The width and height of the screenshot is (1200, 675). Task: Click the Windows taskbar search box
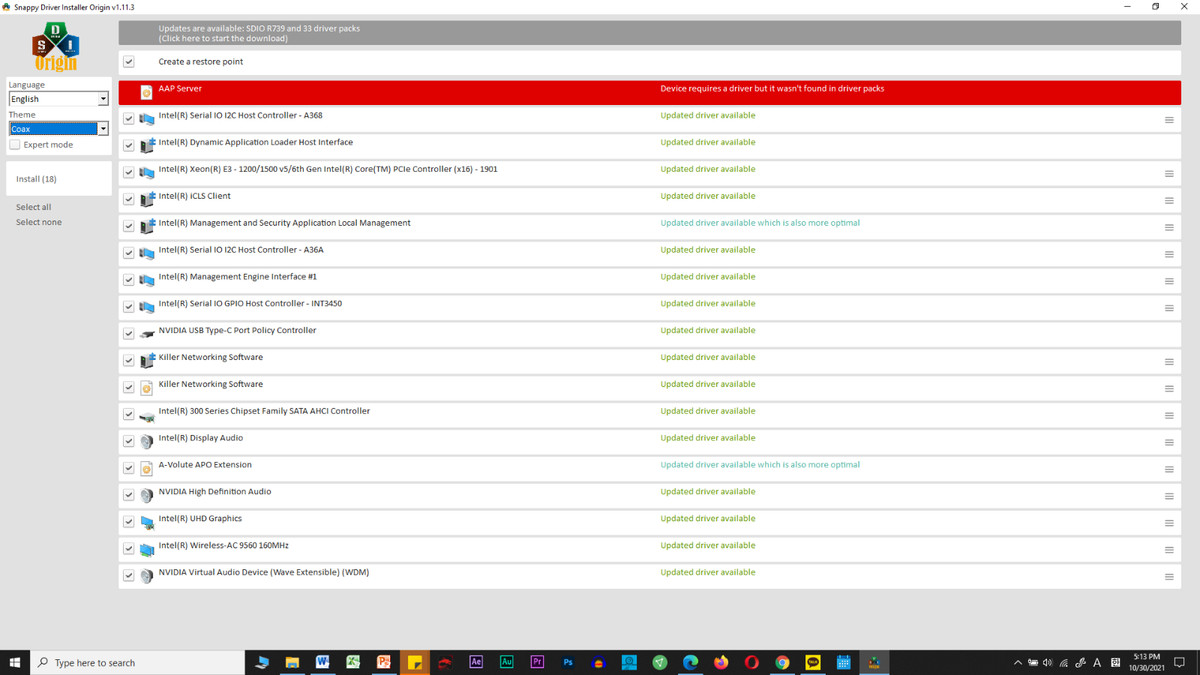[138, 662]
